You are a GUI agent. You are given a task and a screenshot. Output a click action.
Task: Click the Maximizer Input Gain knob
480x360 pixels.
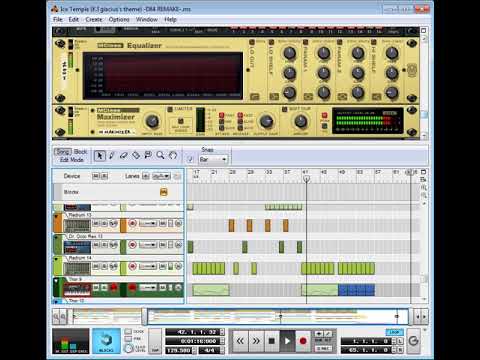pyautogui.click(x=152, y=121)
